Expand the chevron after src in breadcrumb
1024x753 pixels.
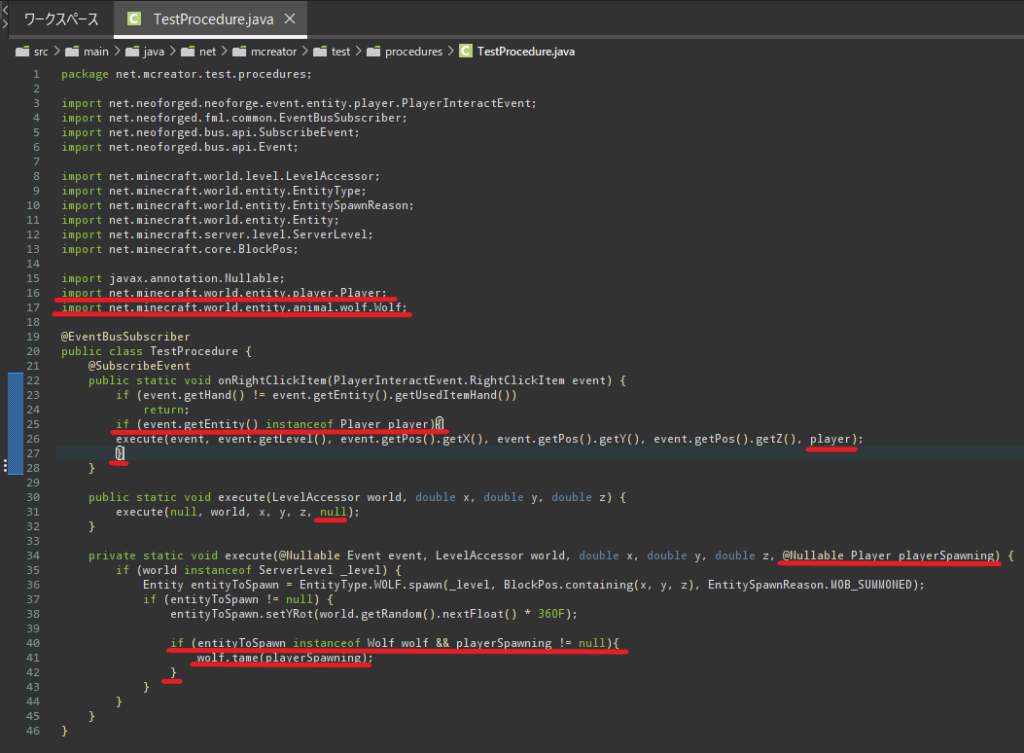56,52
